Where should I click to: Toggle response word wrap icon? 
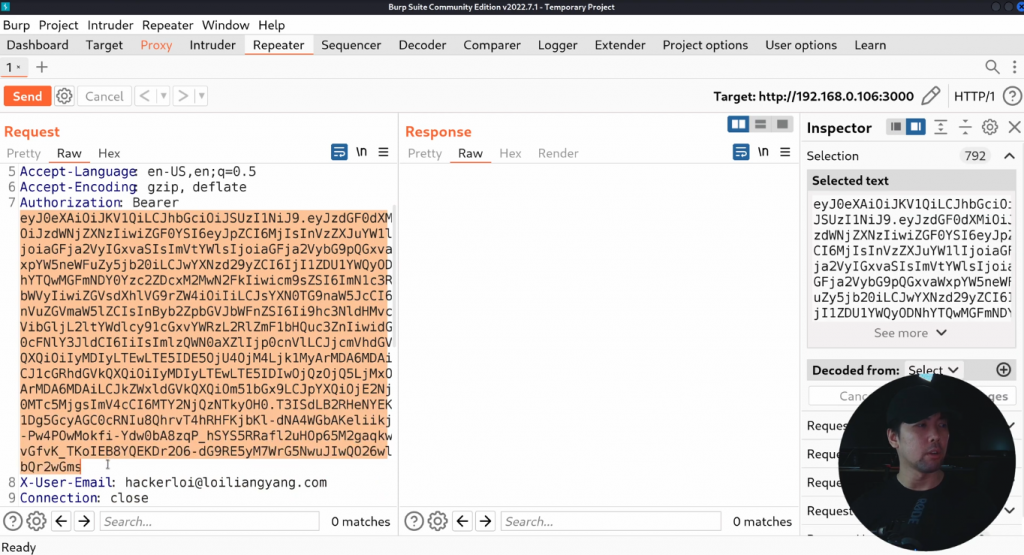(x=741, y=152)
